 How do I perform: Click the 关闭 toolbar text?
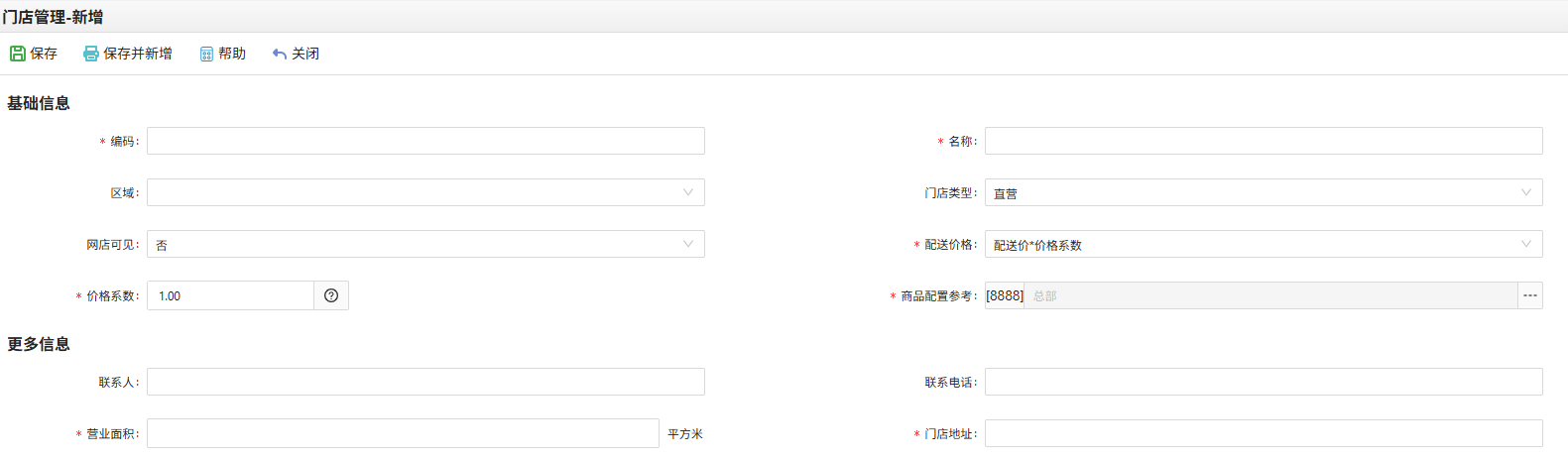305,54
